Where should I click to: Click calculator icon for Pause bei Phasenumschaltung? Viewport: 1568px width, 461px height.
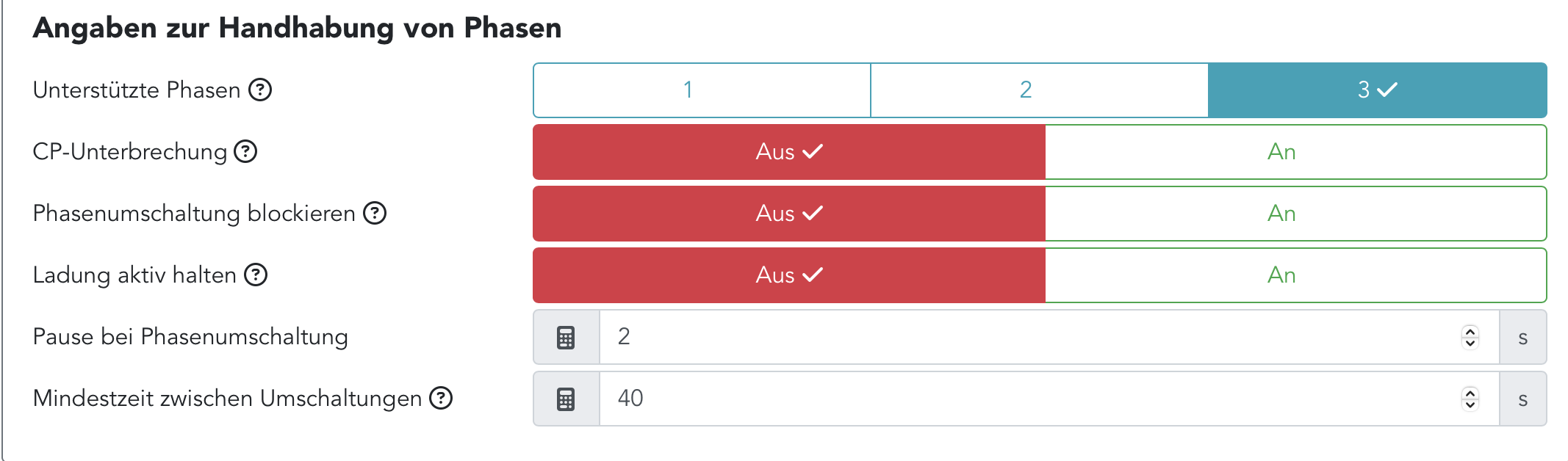(566, 338)
